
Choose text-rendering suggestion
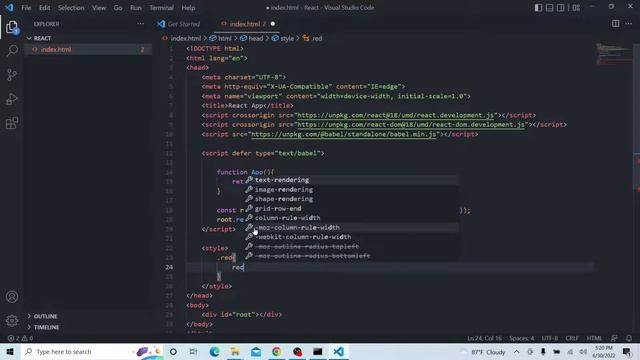coord(351,180)
